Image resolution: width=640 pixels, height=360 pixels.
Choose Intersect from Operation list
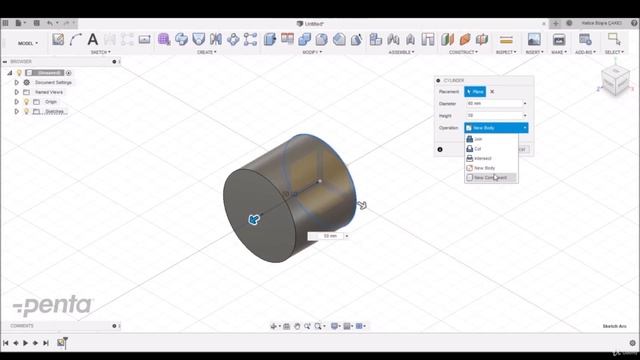491,158
